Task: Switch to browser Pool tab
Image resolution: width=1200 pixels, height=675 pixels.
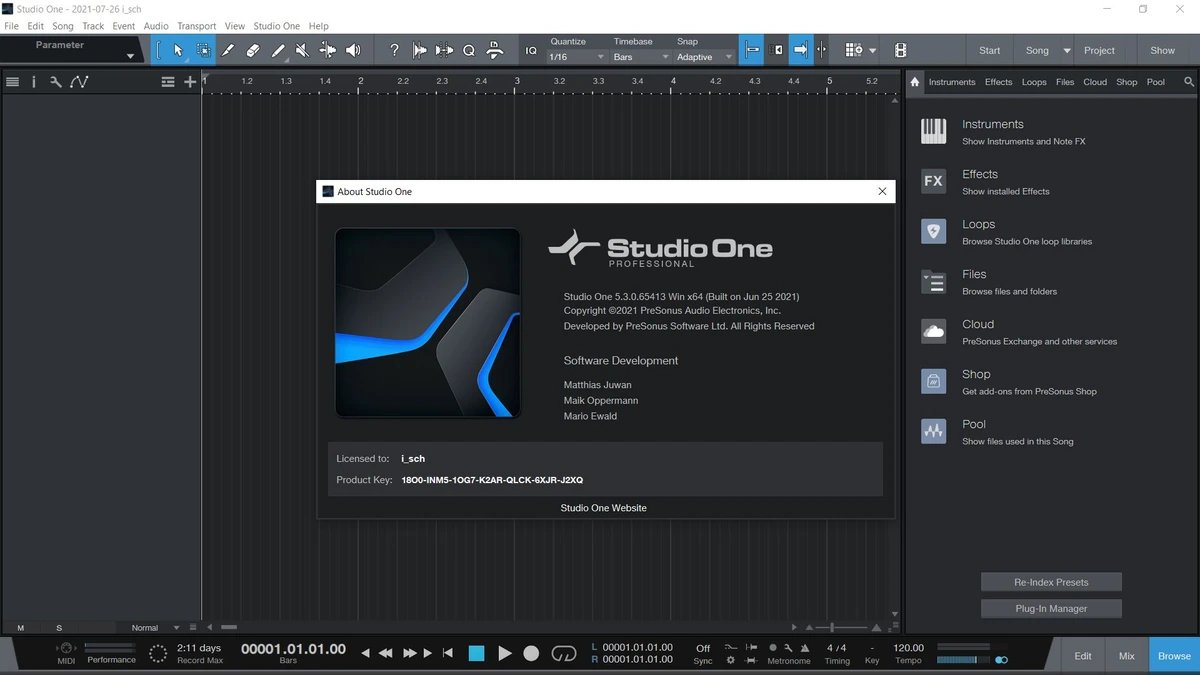Action: [x=1156, y=82]
